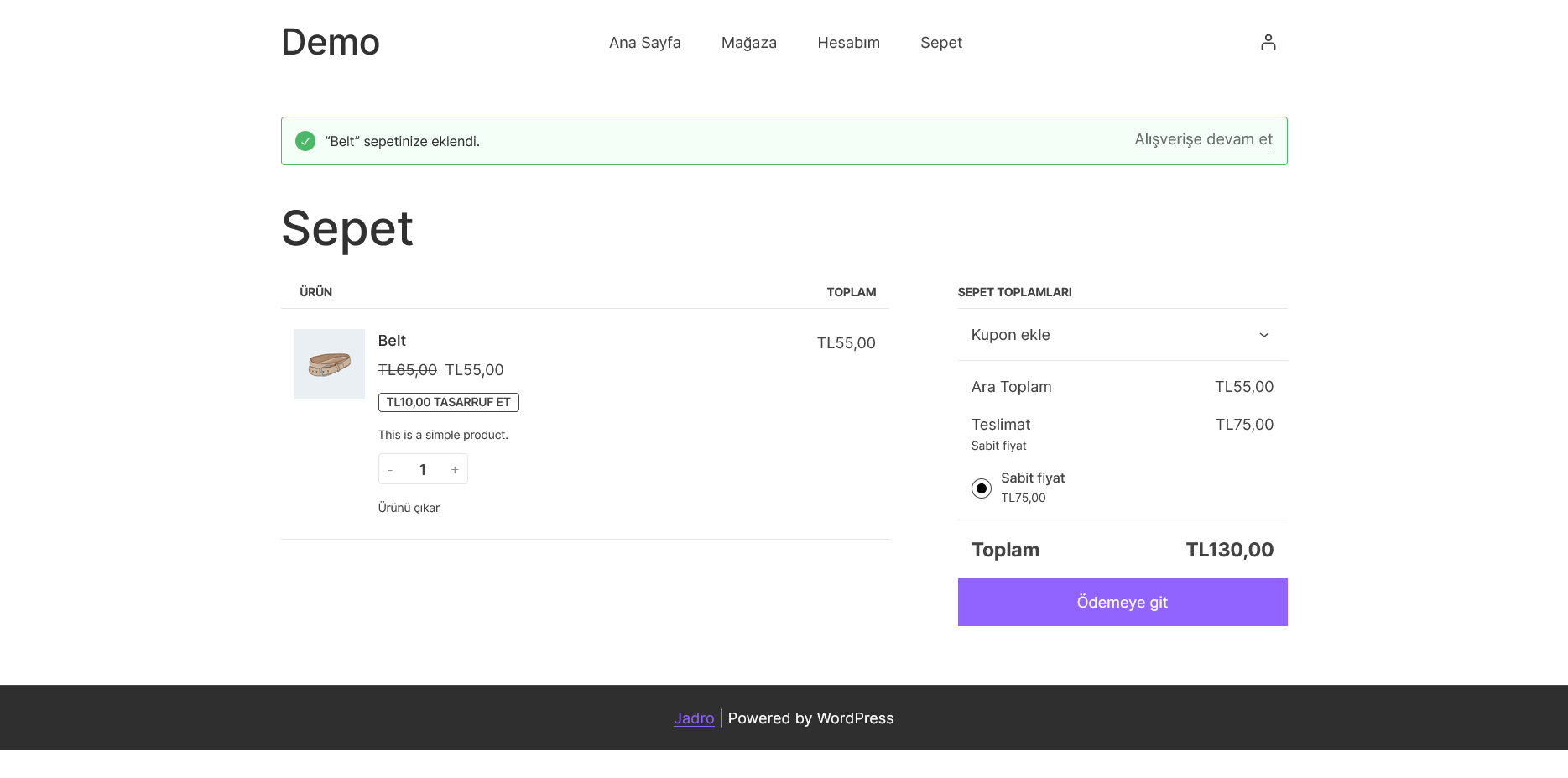1568x778 pixels.
Task: Follow the Alışverişe devam et link
Action: tap(1203, 139)
